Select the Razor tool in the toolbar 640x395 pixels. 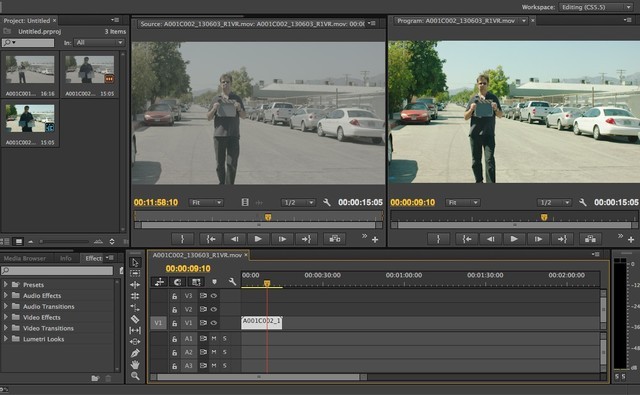pos(135,319)
